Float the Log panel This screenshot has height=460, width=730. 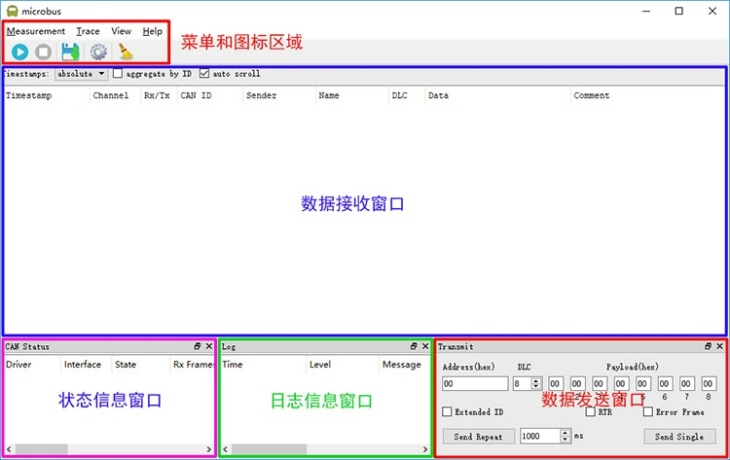click(413, 346)
